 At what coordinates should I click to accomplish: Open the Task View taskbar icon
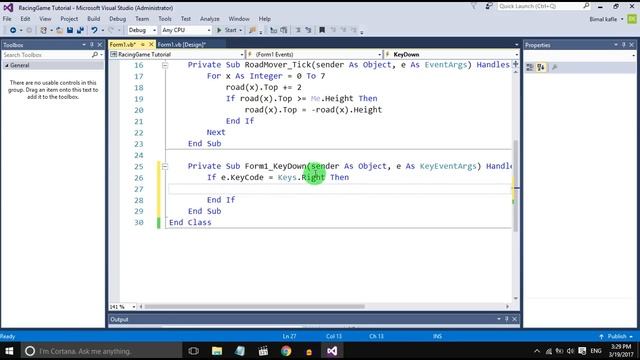coord(193,351)
